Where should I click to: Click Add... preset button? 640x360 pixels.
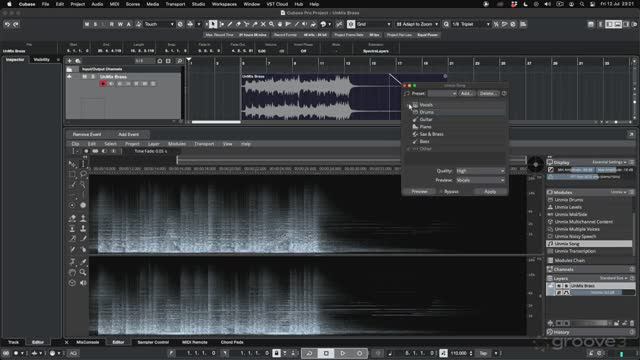(x=466, y=93)
